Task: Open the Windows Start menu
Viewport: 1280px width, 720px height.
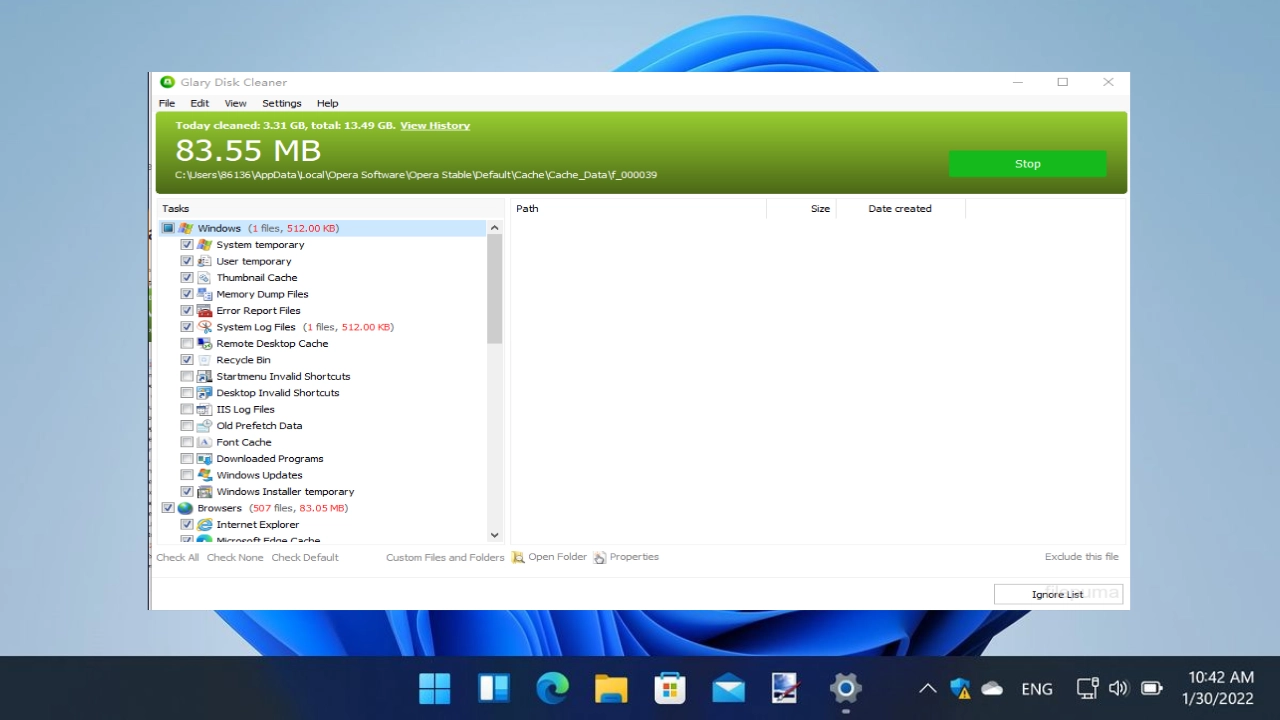Action: 435,688
